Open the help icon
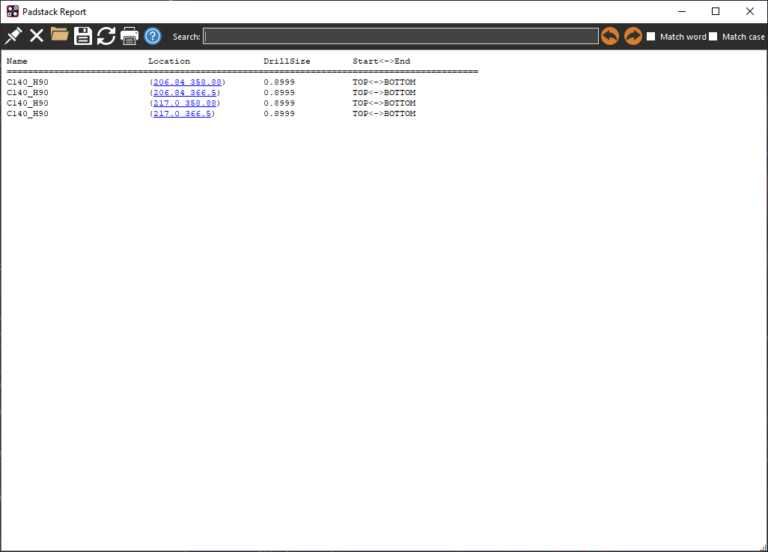The width and height of the screenshot is (768, 552). click(153, 36)
